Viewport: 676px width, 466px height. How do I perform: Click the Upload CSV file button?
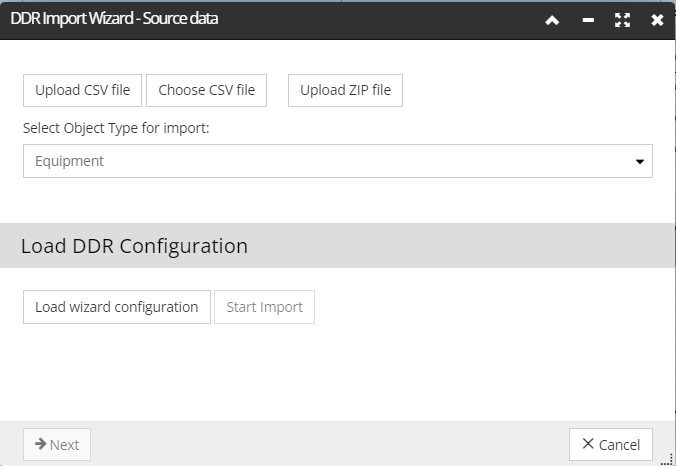coord(82,90)
